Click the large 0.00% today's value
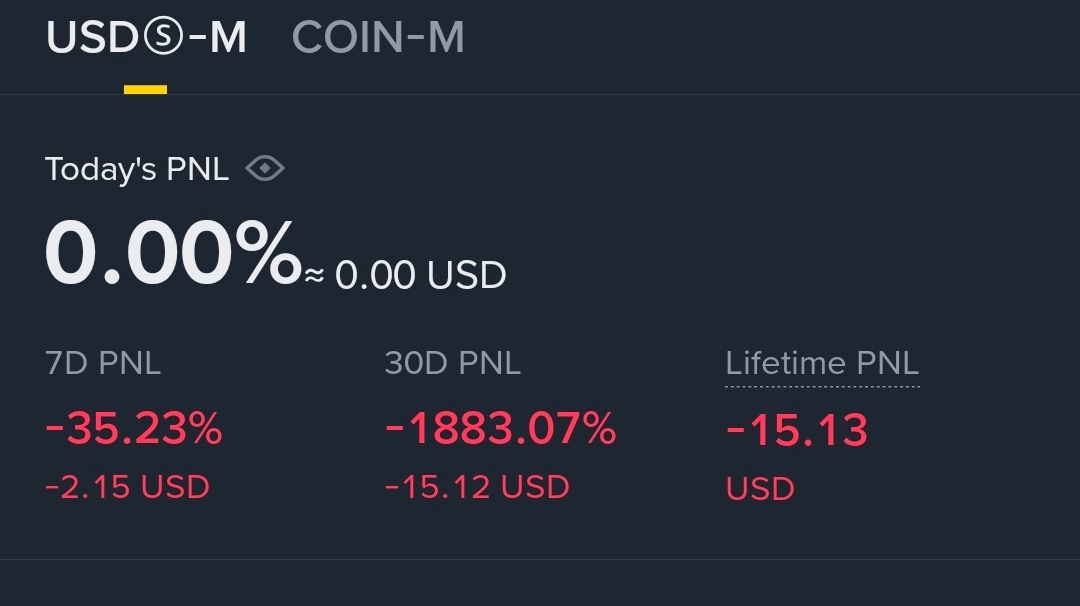Viewport: 1080px width, 606px height. [x=172, y=254]
